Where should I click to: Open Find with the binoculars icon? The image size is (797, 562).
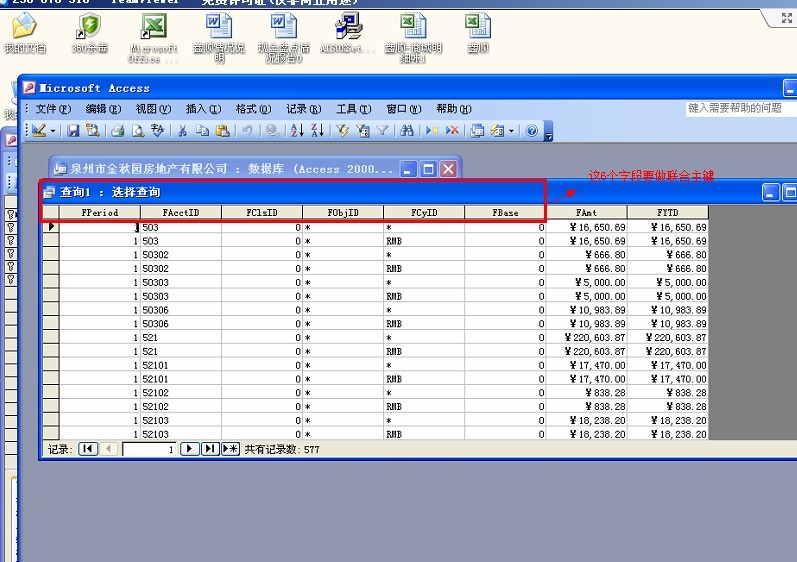(x=407, y=131)
